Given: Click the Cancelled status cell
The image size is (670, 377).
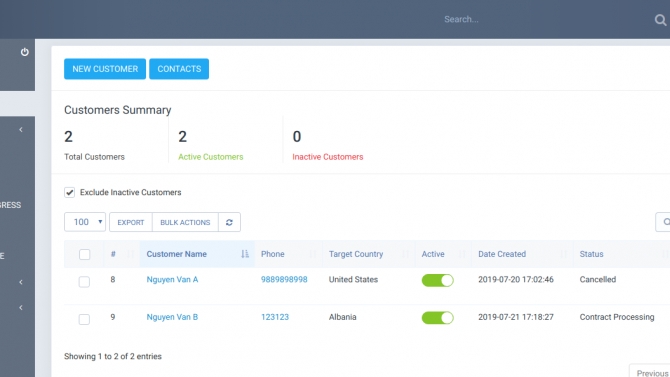Looking at the screenshot, I should [597, 280].
